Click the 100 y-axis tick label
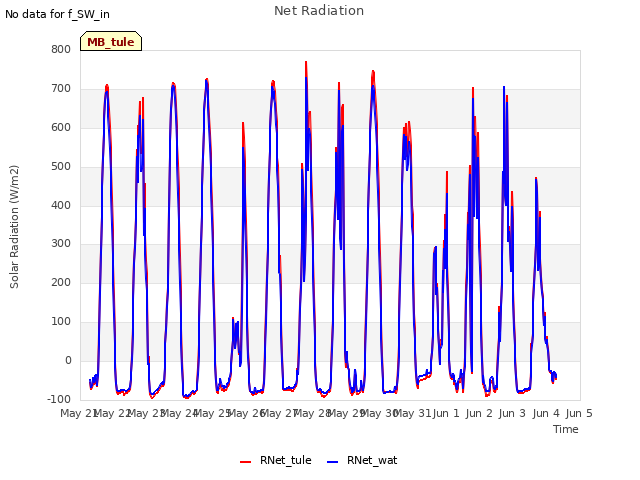 61,322
